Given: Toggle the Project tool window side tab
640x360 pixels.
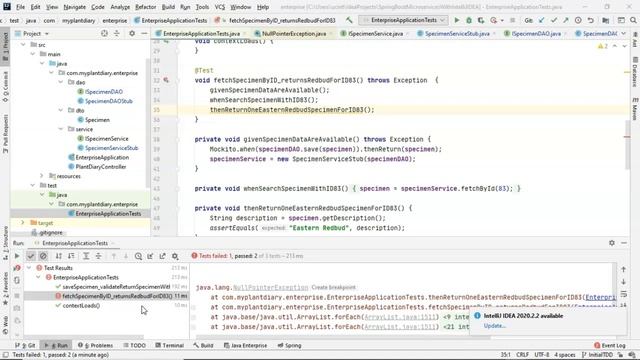Looking at the screenshot, I should pos(5,46).
